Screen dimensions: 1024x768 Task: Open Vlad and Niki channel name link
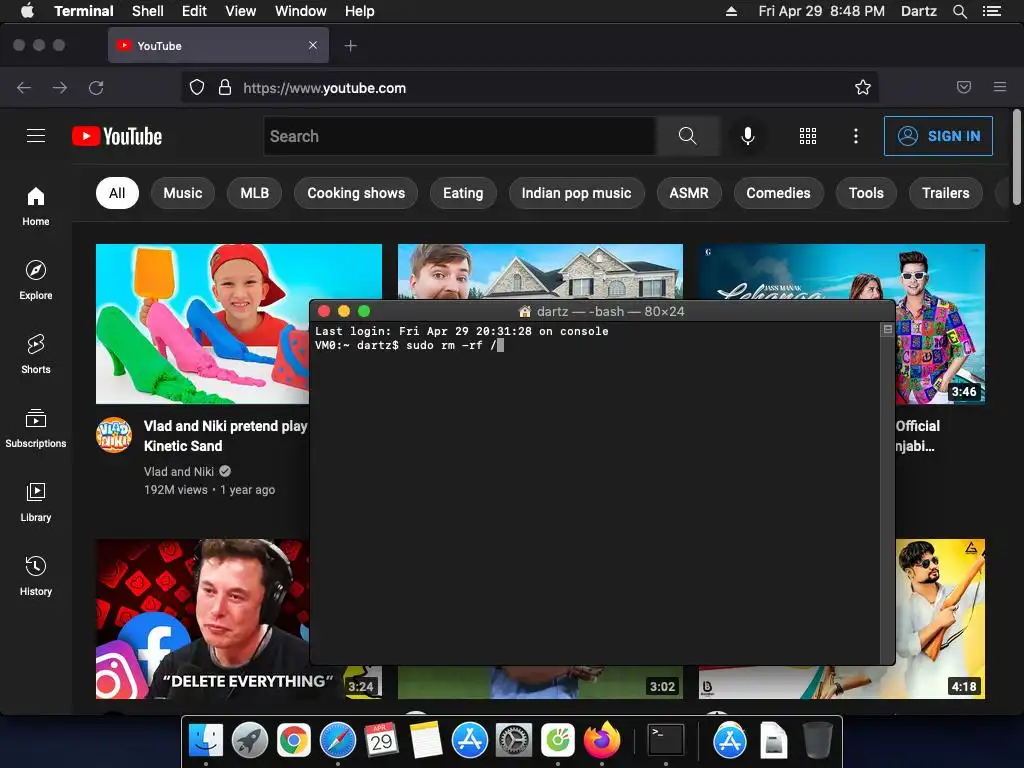tap(179, 472)
